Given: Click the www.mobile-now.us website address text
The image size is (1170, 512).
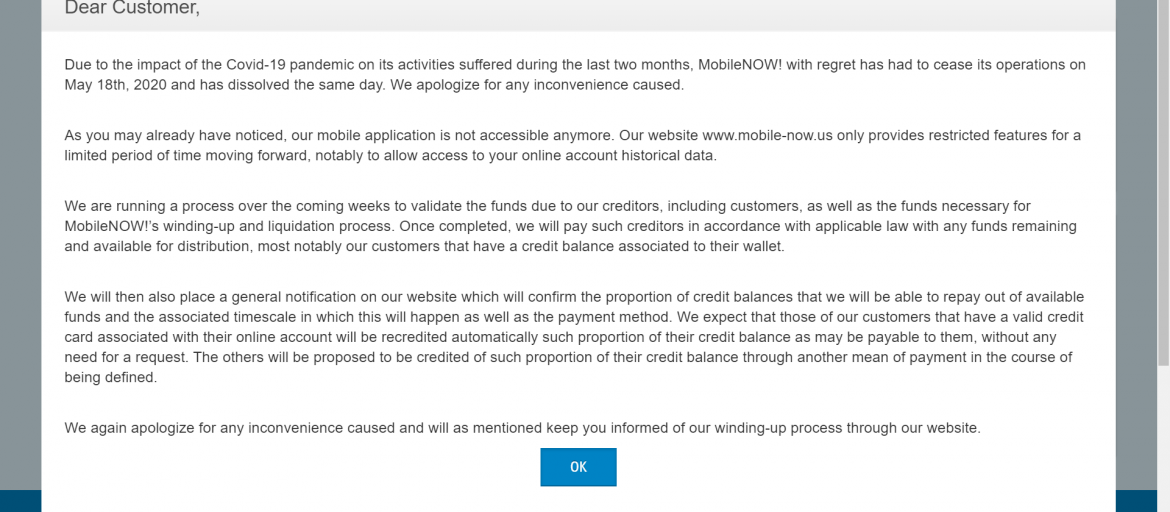Looking at the screenshot, I should click(x=769, y=136).
